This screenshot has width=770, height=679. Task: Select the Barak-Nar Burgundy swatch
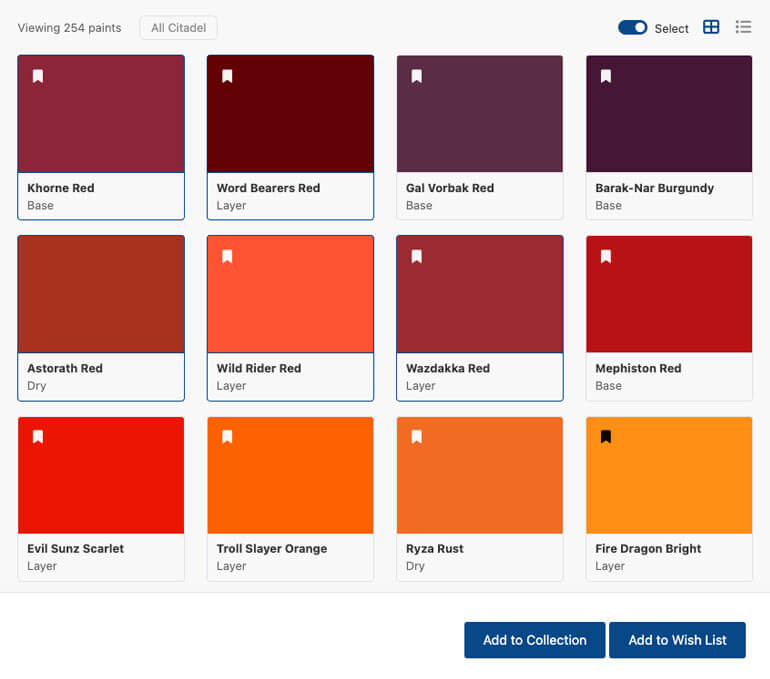669,114
